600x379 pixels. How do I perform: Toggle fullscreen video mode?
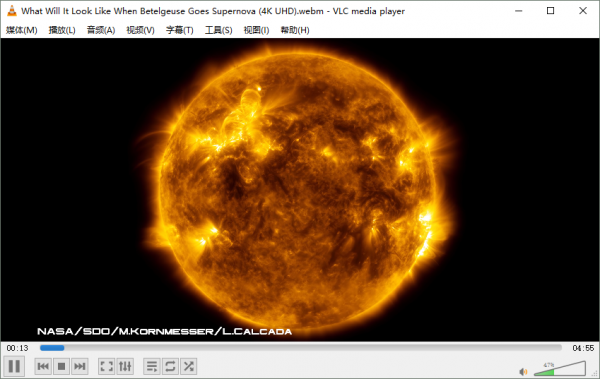[x=106, y=366]
